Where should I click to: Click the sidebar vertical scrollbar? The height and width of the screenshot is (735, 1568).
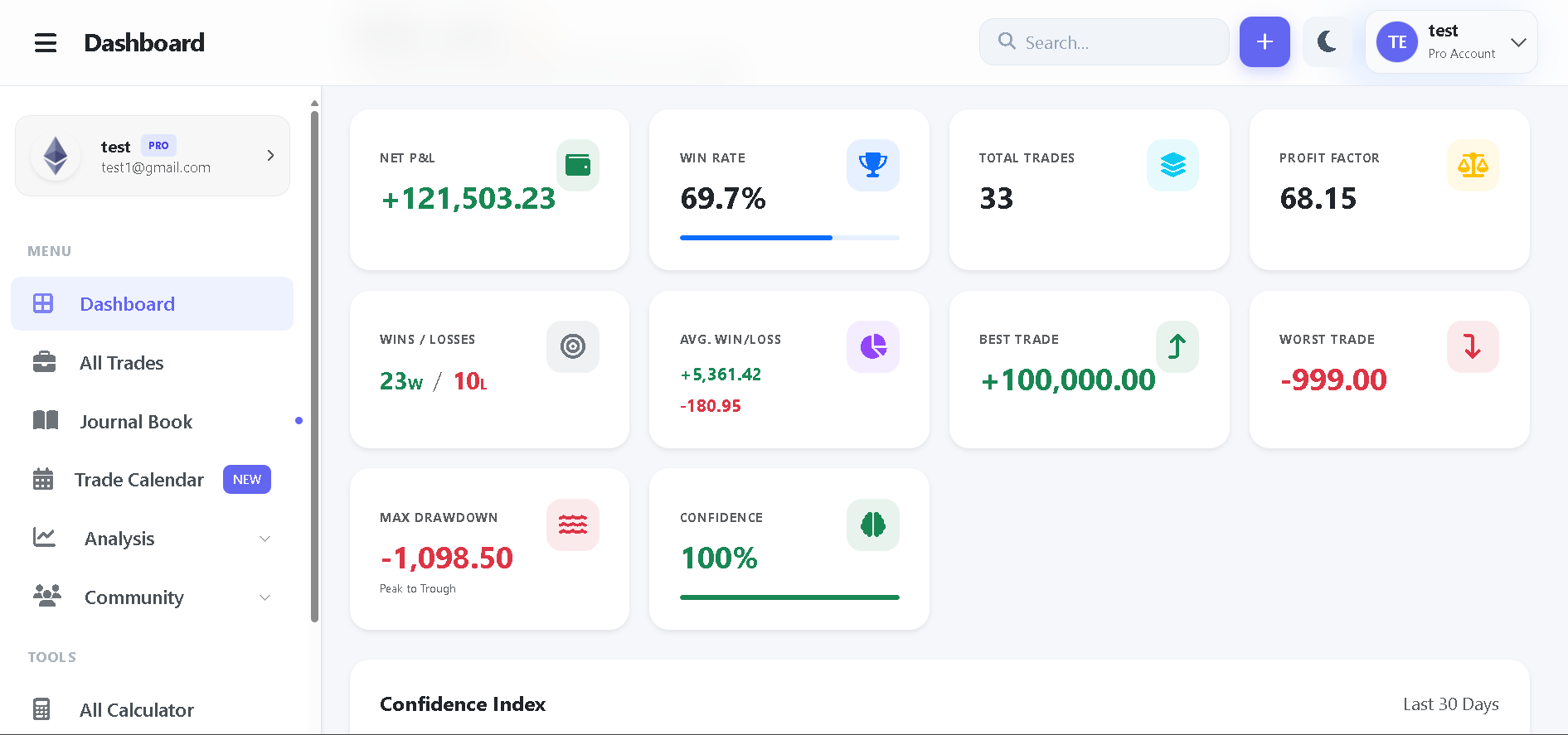314,366
